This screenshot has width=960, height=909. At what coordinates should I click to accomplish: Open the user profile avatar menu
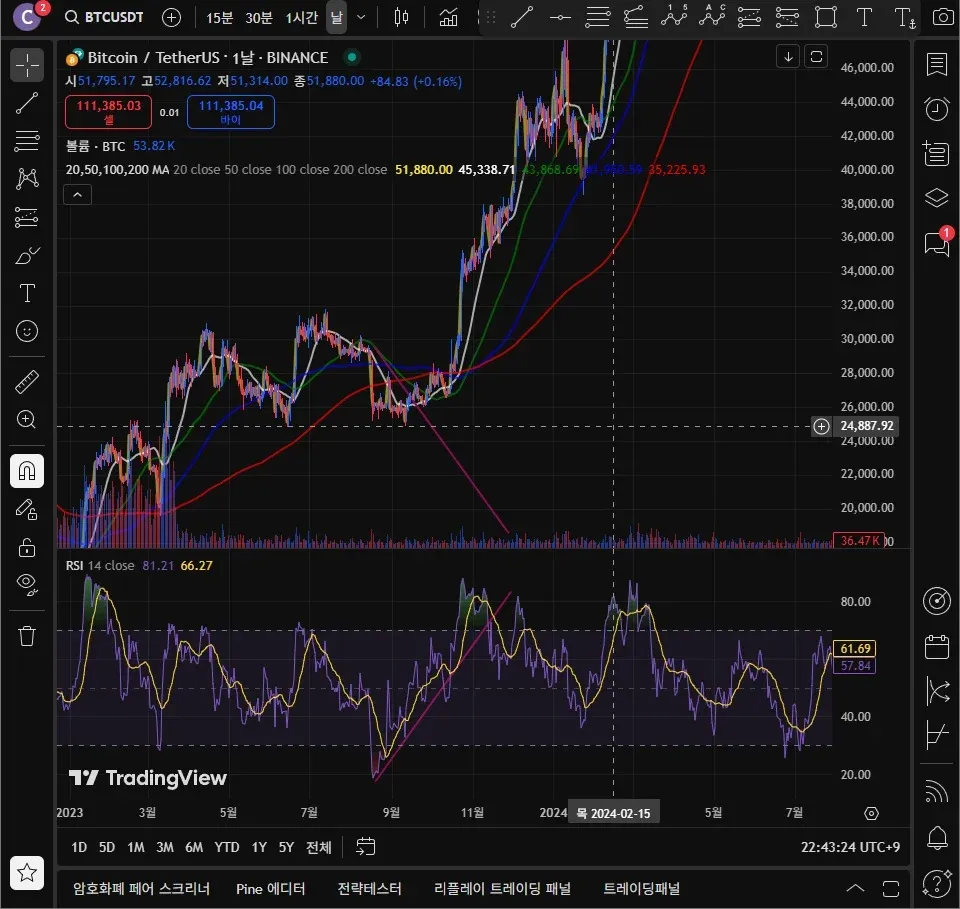click(27, 17)
